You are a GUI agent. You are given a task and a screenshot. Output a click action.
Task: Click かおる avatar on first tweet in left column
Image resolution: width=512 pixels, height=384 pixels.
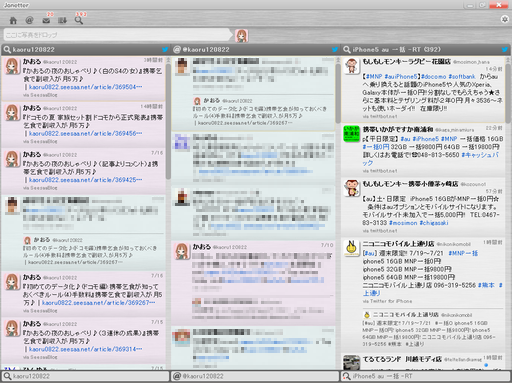pos(12,66)
